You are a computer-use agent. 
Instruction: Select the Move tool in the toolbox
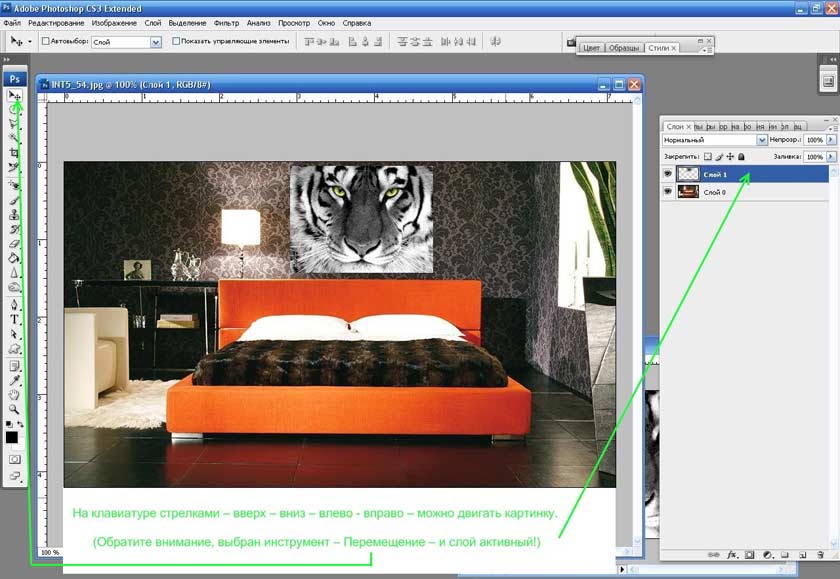pyautogui.click(x=14, y=96)
